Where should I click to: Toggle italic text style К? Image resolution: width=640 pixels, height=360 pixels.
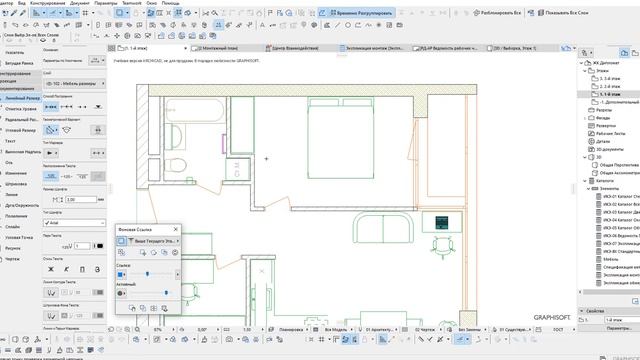(x=67, y=269)
